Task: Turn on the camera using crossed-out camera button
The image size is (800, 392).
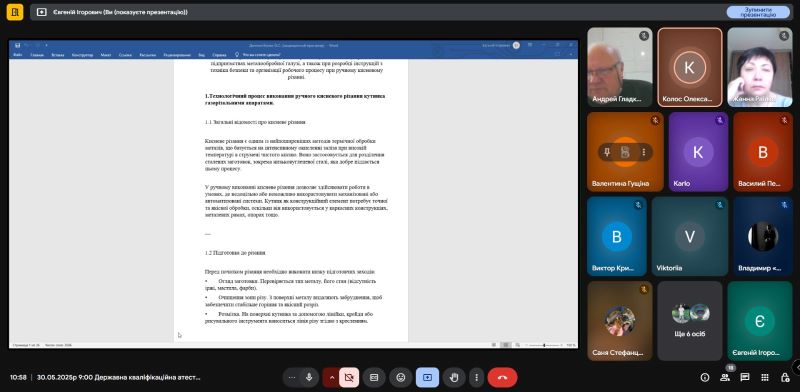Action: [349, 377]
